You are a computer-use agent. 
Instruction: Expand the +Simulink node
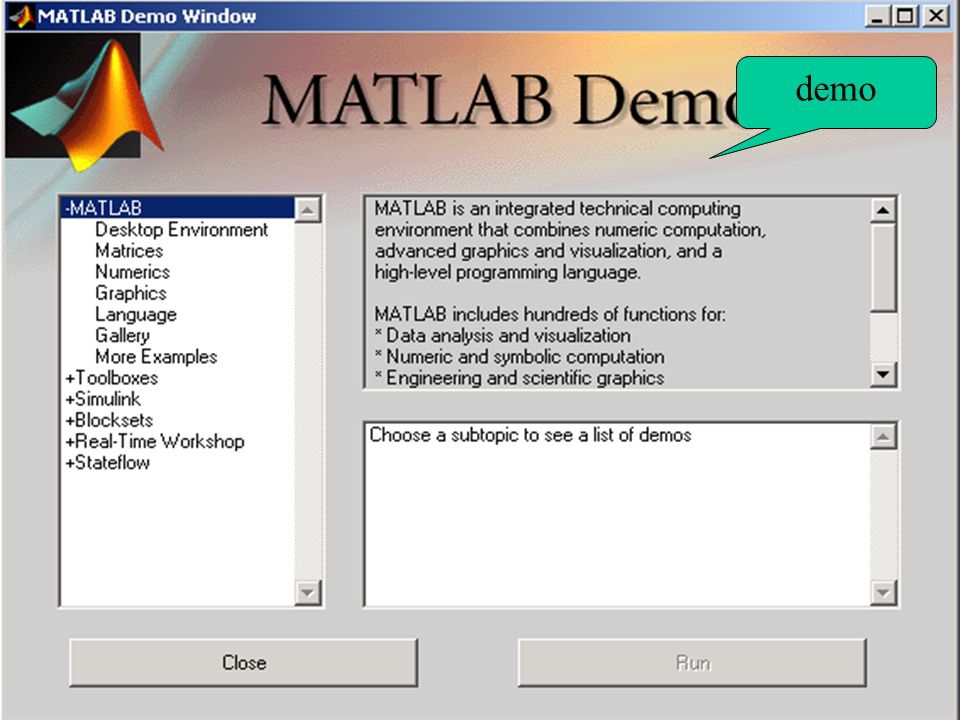pos(103,399)
